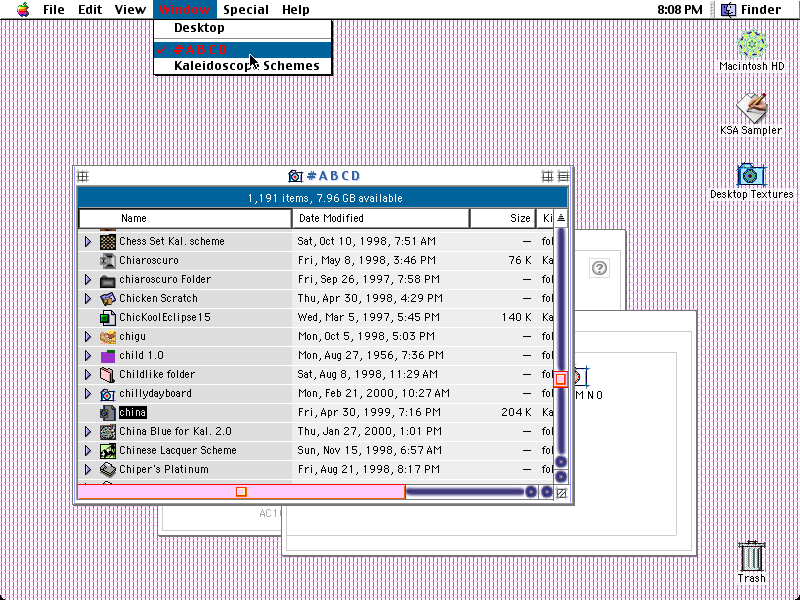Expand the Chinese Lacquer Scheme folder
Screen dimensions: 800x600
click(88, 451)
